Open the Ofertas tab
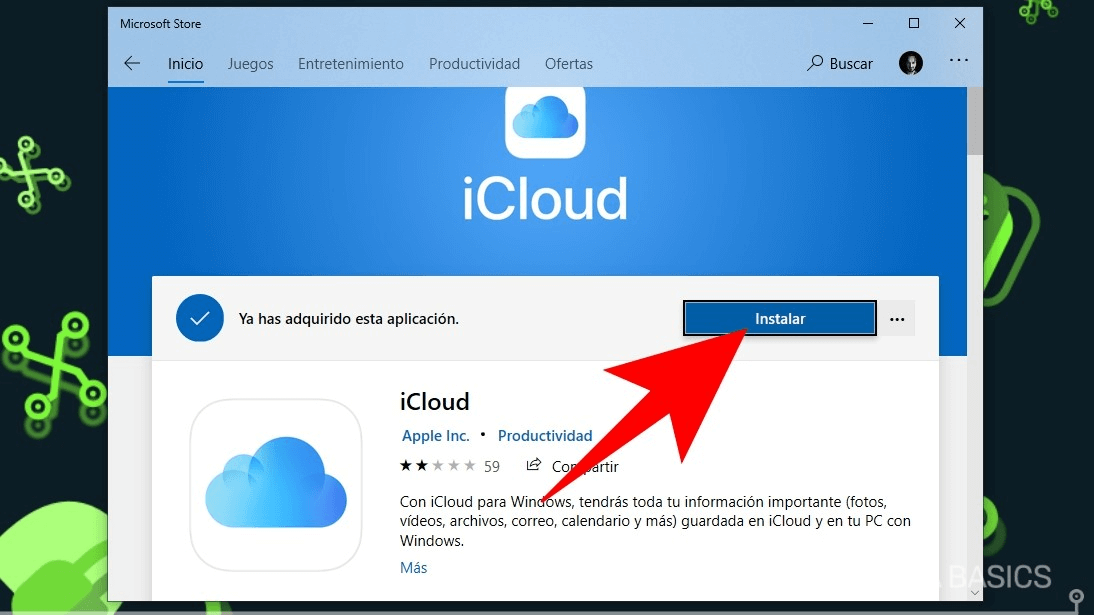Image resolution: width=1094 pixels, height=615 pixels. point(569,64)
